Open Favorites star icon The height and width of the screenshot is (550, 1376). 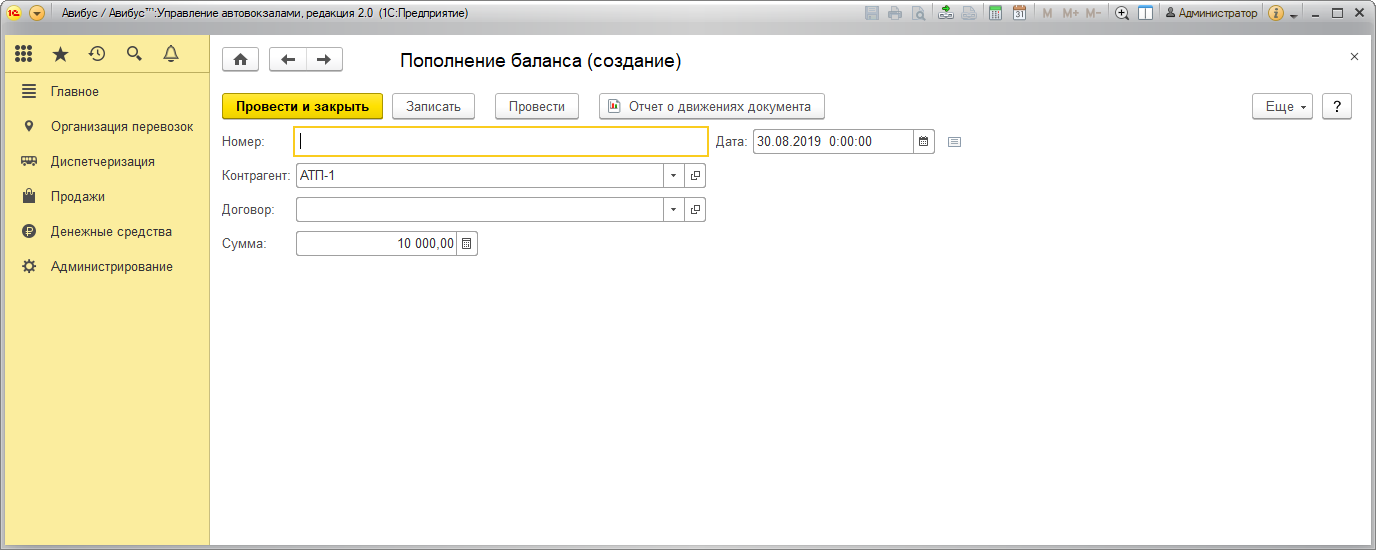pyautogui.click(x=61, y=54)
